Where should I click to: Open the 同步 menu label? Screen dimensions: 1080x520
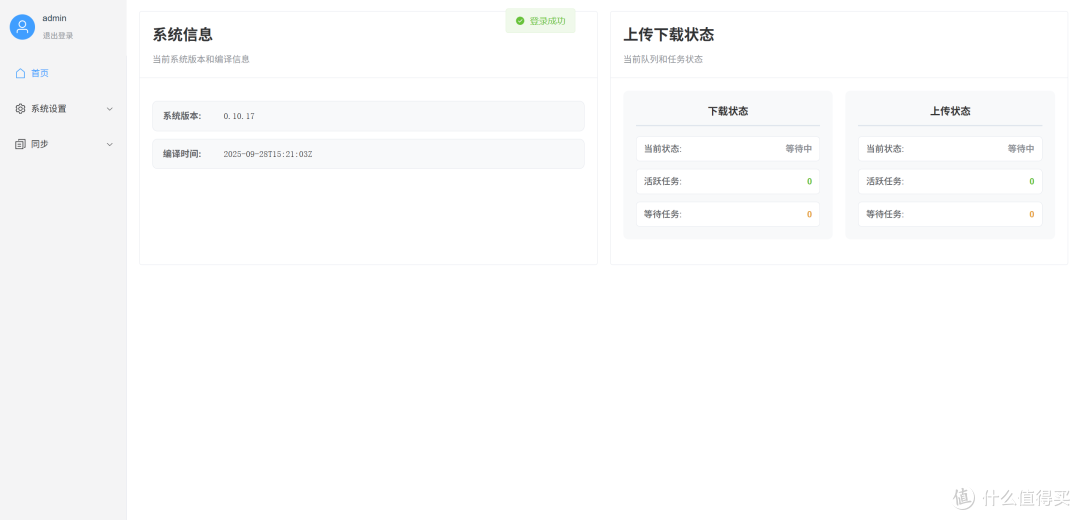pyautogui.click(x=40, y=145)
